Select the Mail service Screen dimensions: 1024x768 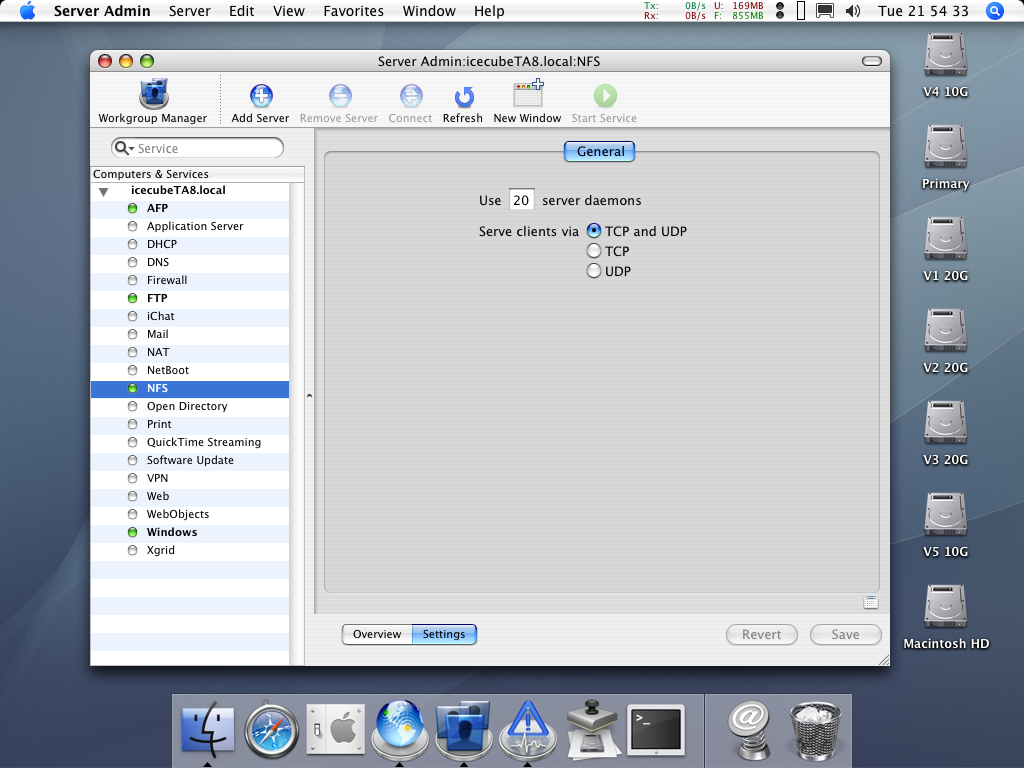point(189,334)
